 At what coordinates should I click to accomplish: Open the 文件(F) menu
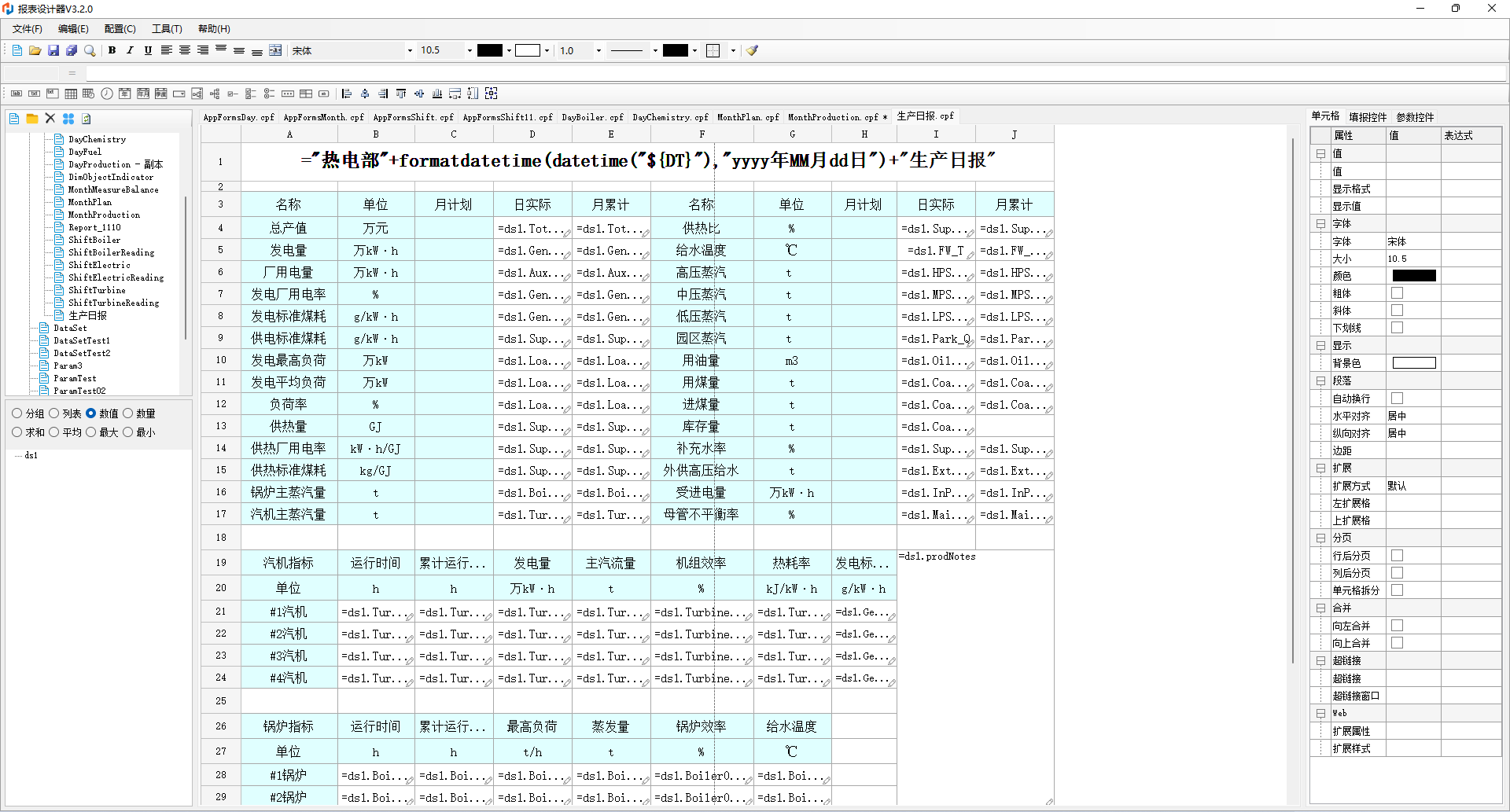click(x=28, y=29)
